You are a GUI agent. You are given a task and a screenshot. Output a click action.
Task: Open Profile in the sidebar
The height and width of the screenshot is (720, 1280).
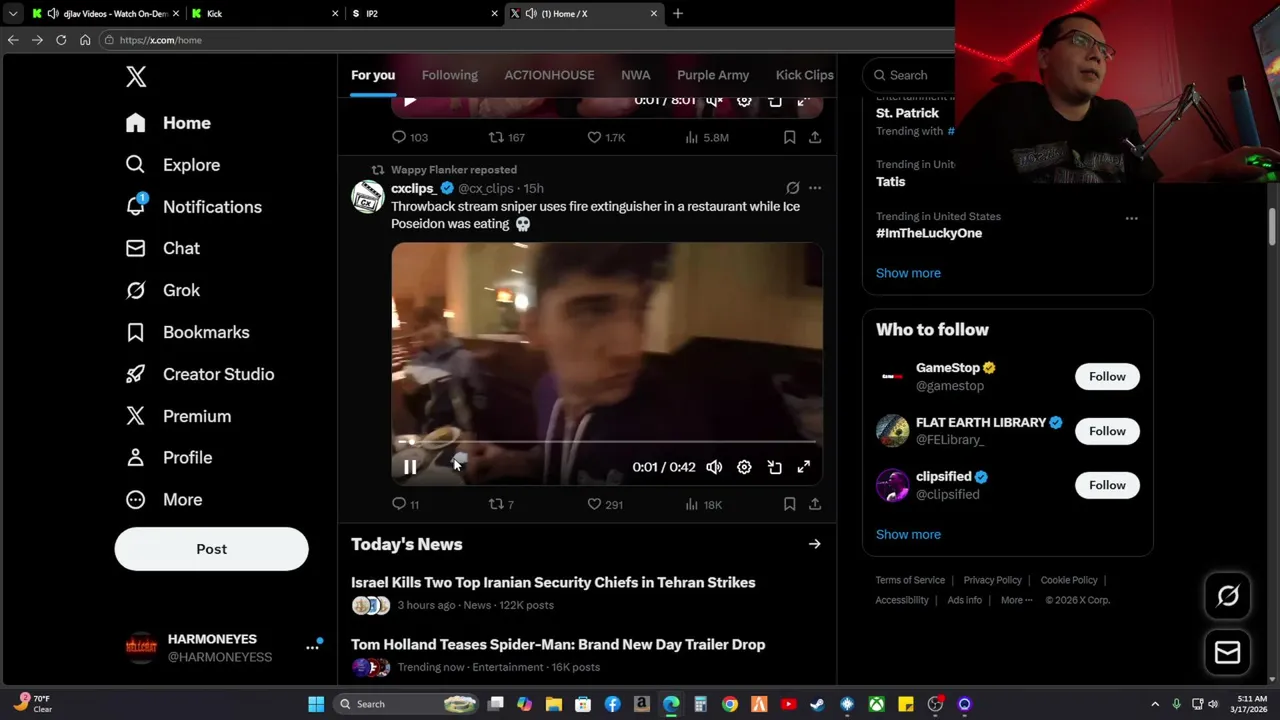click(x=168, y=457)
